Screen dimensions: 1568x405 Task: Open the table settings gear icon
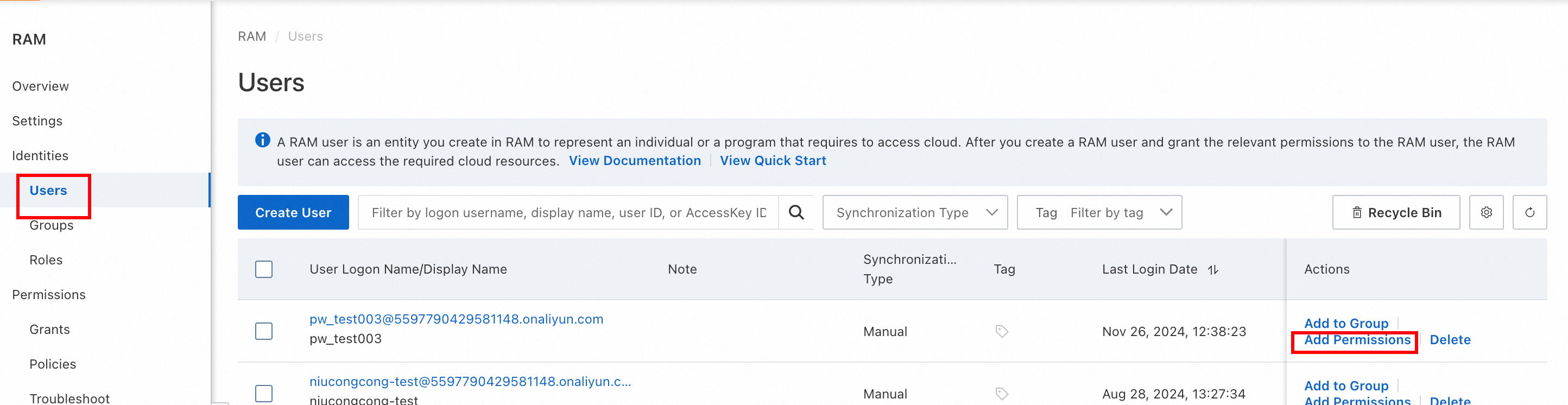[1486, 213]
